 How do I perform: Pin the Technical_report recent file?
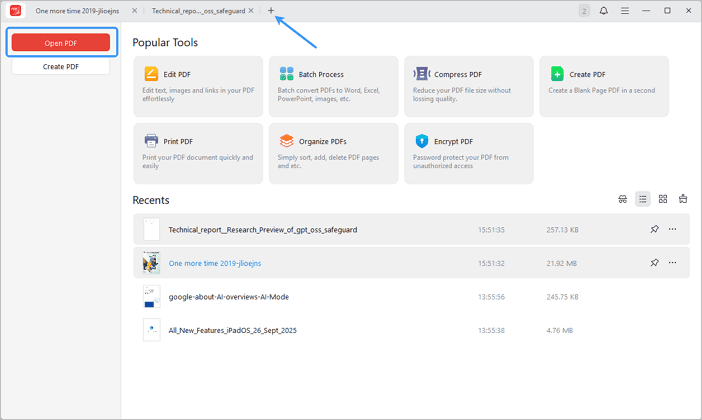(x=654, y=229)
